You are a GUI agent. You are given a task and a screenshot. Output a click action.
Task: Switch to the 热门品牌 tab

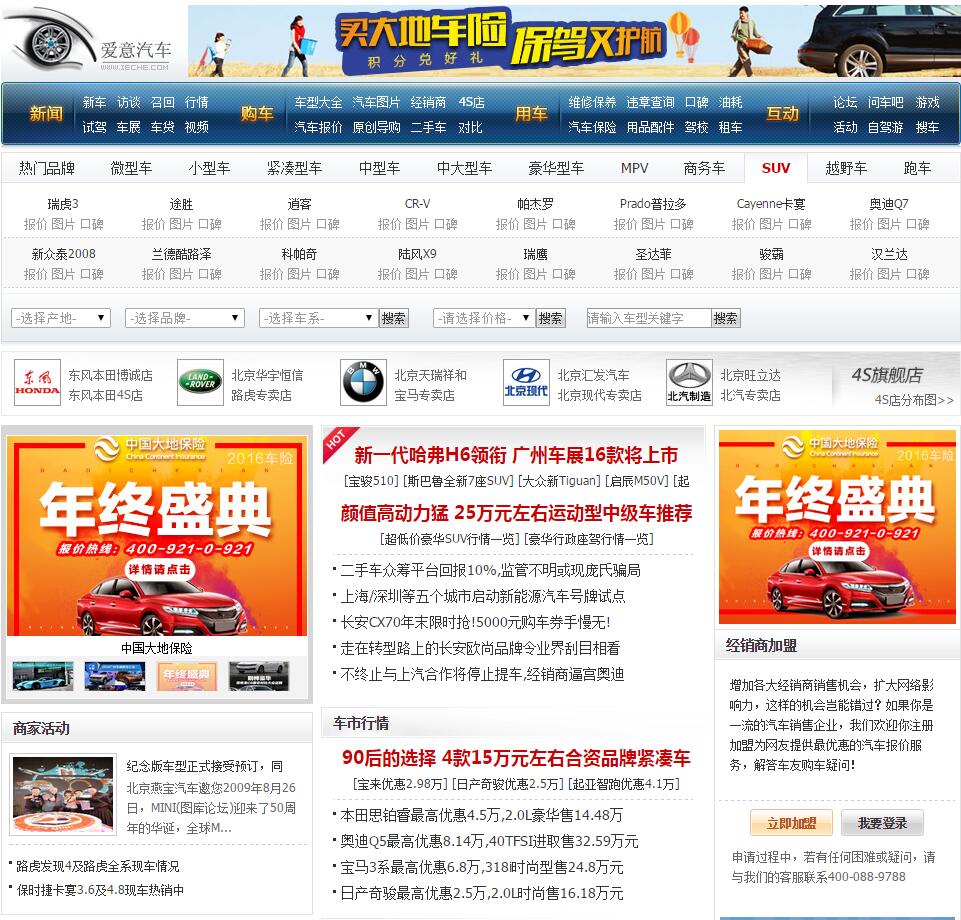click(x=47, y=168)
